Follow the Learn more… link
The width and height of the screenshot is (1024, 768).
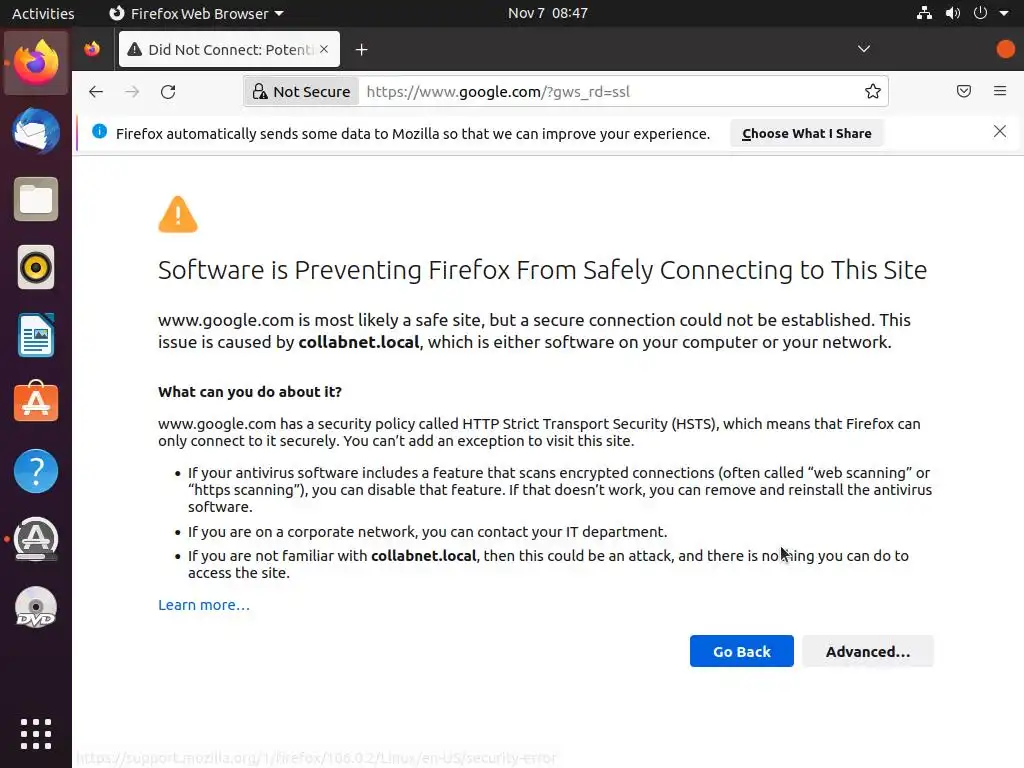click(x=204, y=605)
